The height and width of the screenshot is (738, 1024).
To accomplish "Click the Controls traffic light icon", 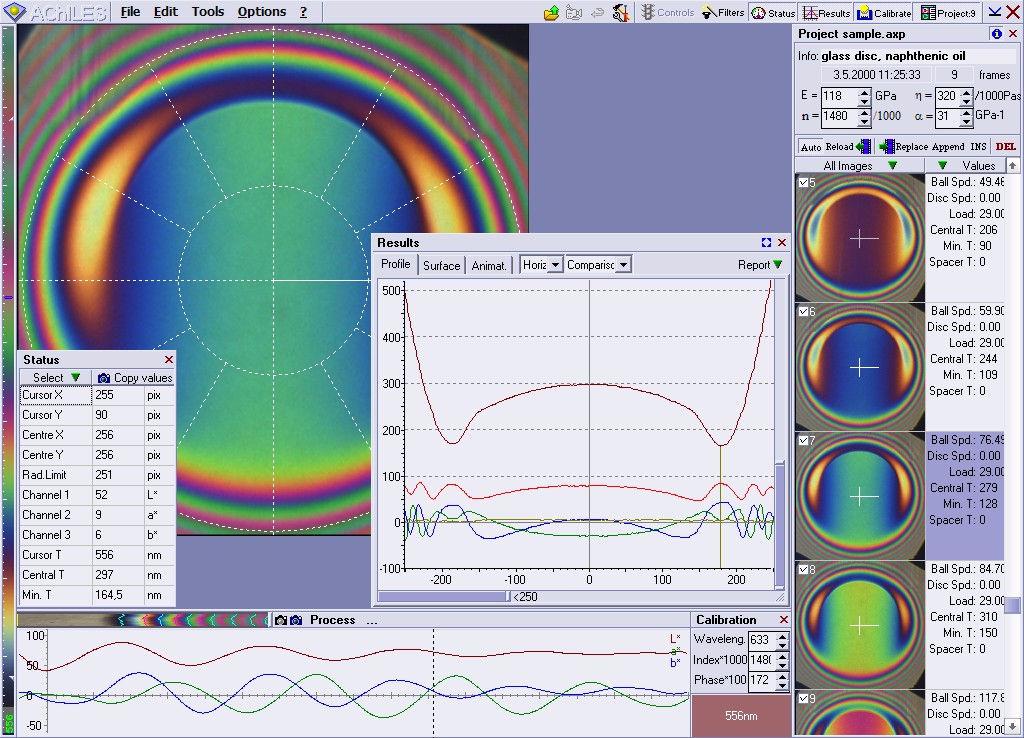I will pyautogui.click(x=647, y=12).
